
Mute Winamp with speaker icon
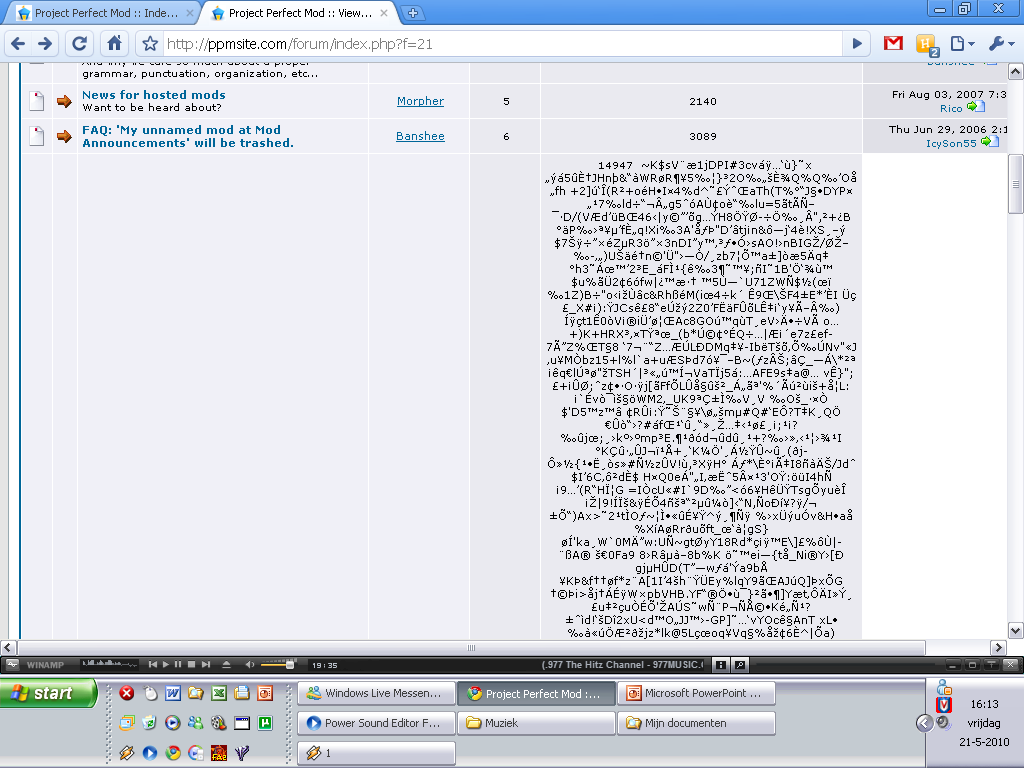249,665
